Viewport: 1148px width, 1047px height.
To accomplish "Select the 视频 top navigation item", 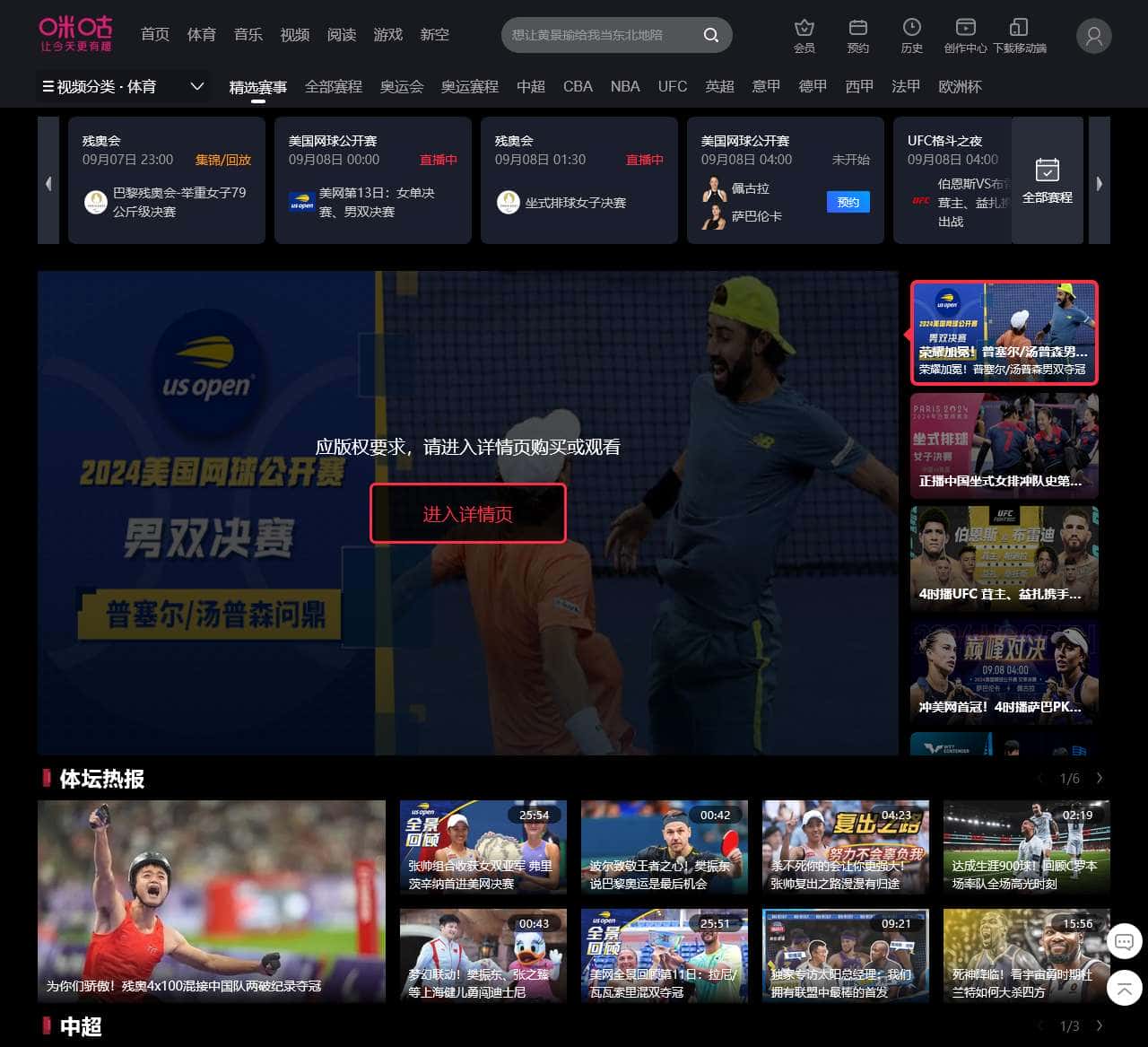I will 295,34.
